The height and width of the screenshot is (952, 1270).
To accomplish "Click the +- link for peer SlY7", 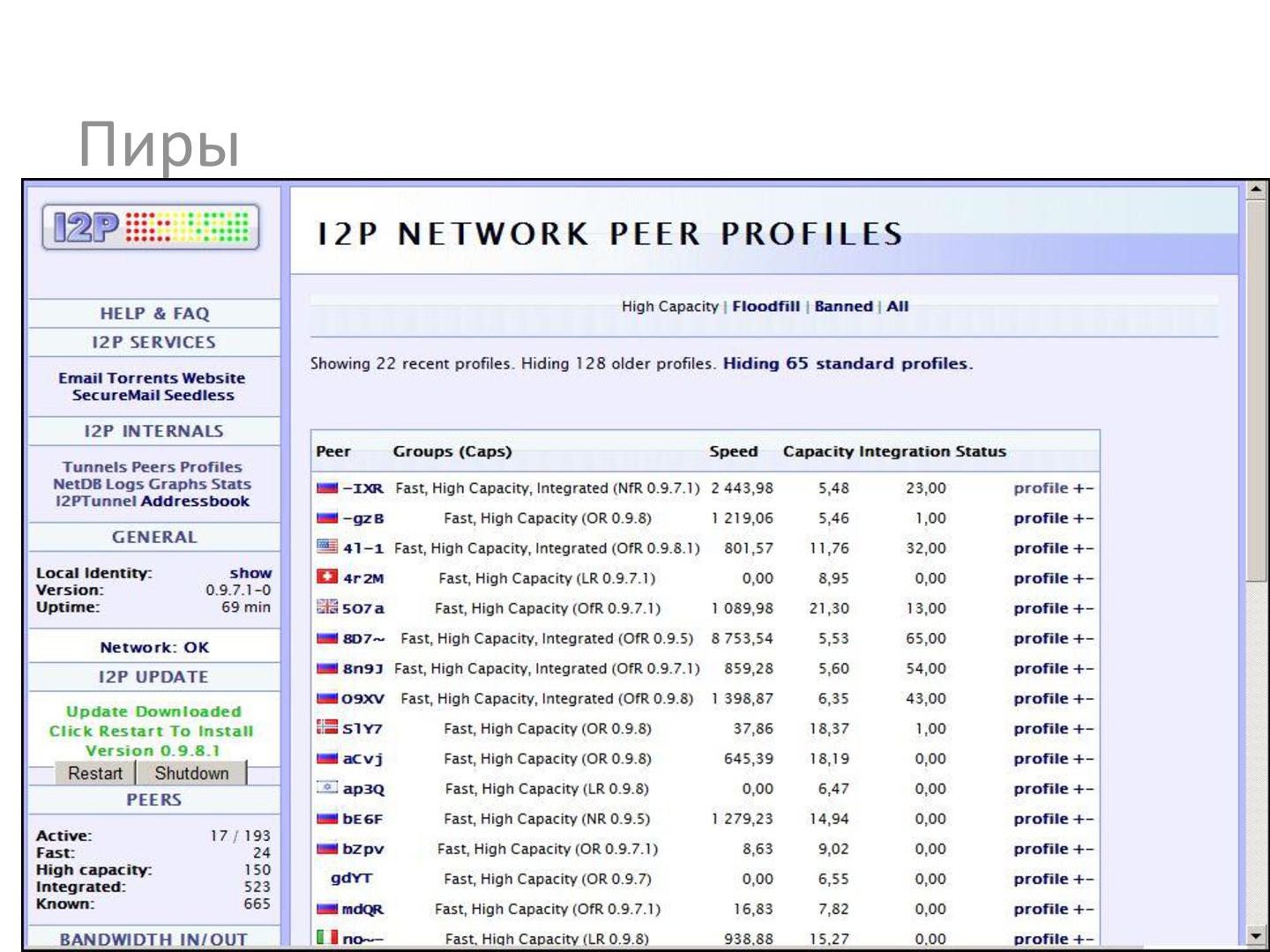I will point(1083,728).
